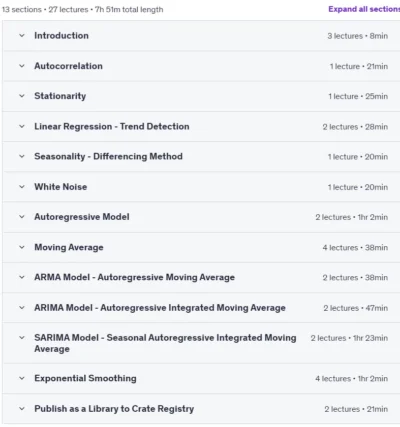Open Publish as a Library to Crate Registry

[x=114, y=409]
